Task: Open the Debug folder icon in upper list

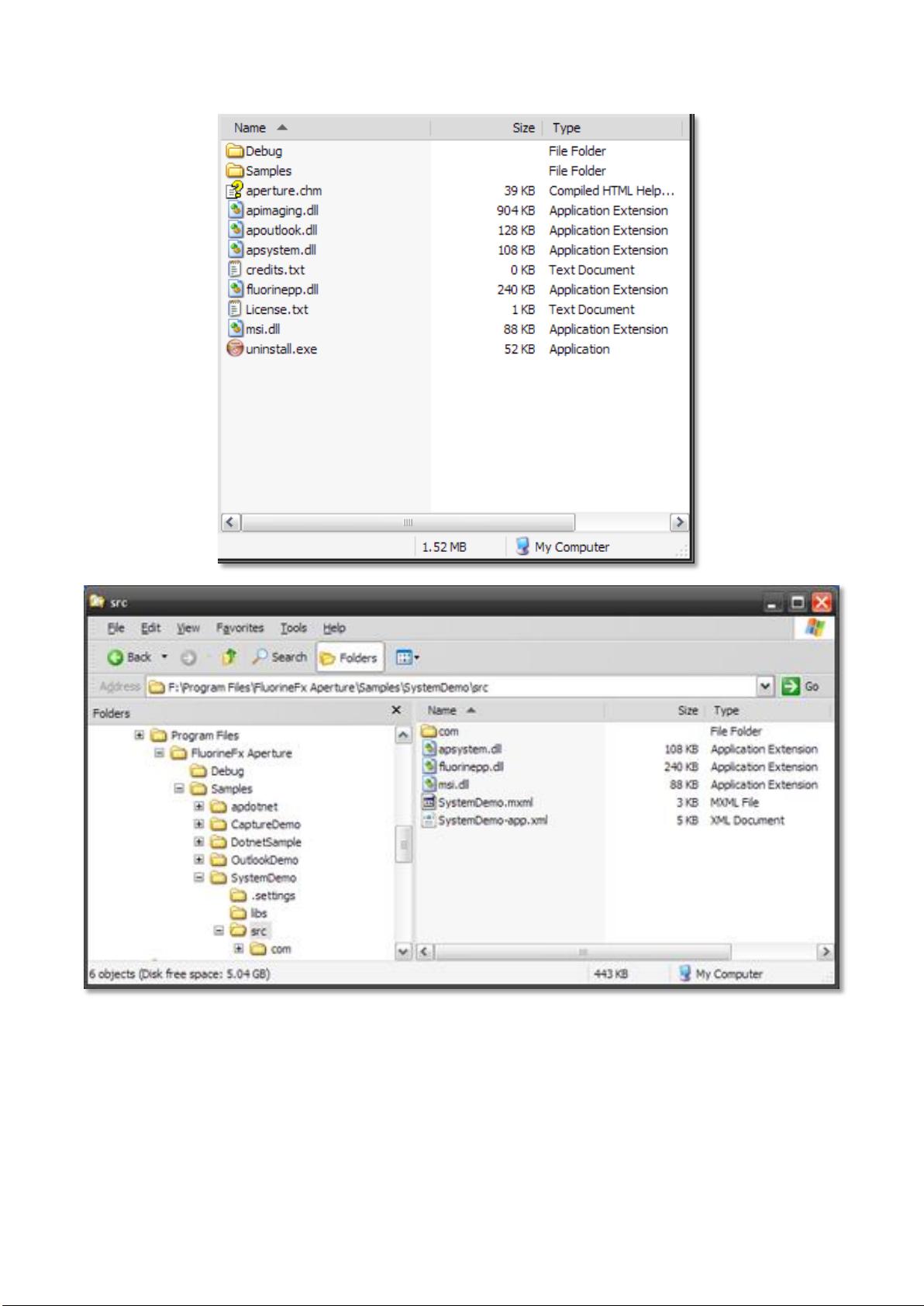Action: (x=235, y=151)
